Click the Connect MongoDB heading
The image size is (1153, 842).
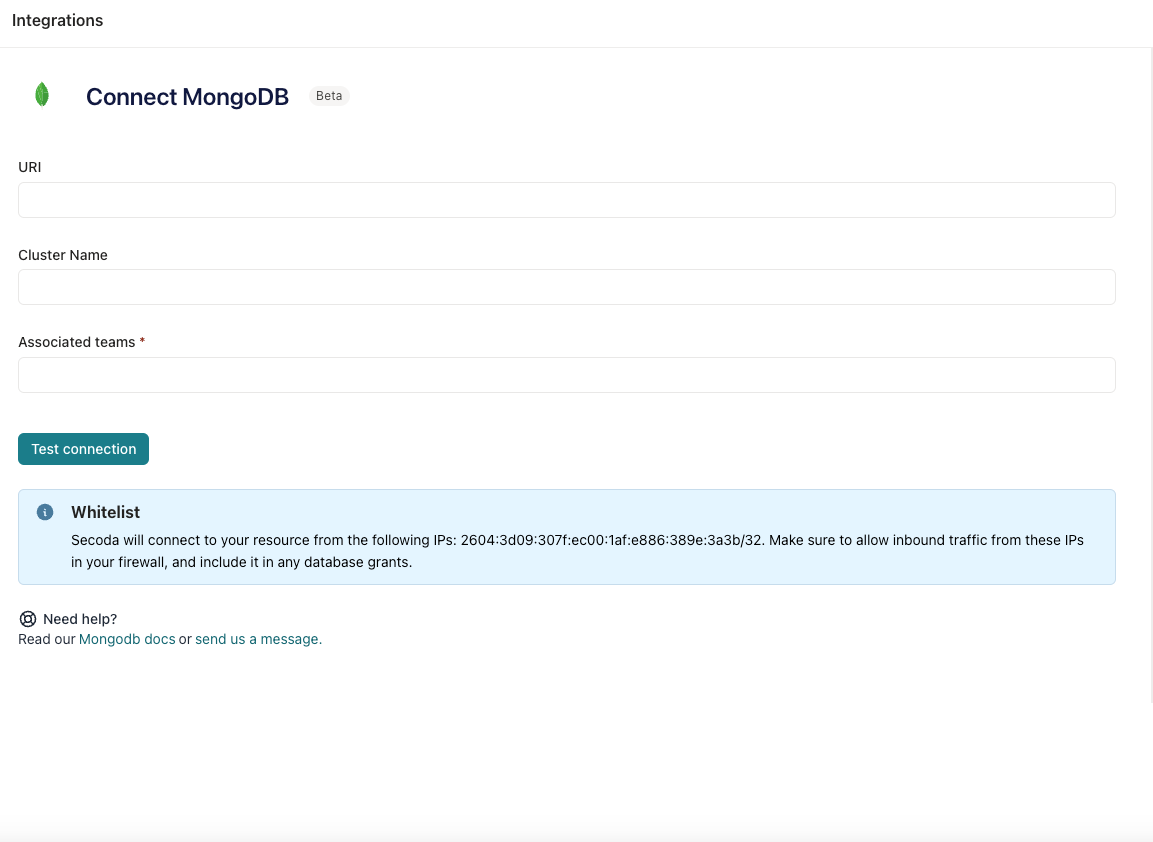coord(187,97)
